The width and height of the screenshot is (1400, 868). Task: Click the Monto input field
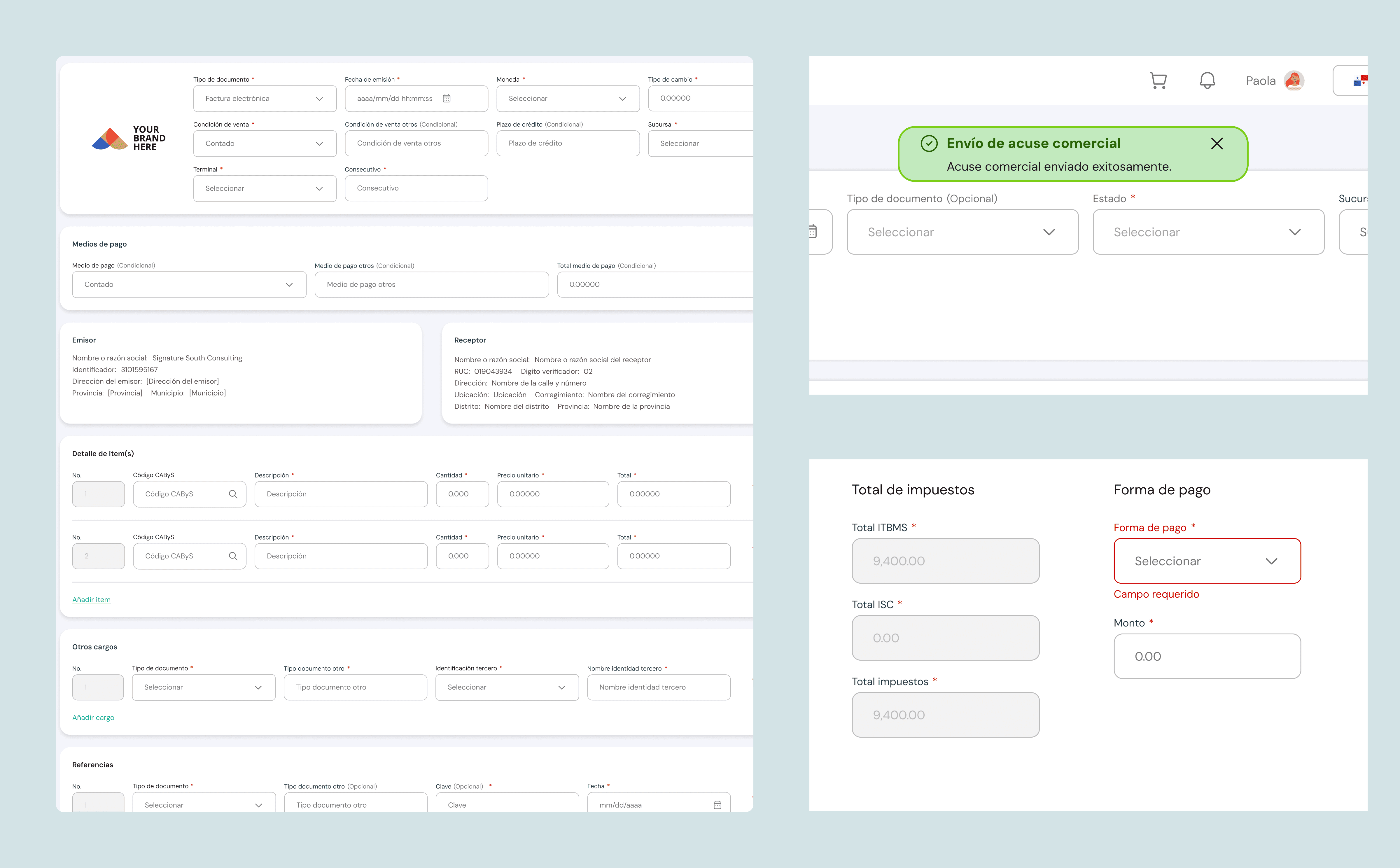(1207, 656)
